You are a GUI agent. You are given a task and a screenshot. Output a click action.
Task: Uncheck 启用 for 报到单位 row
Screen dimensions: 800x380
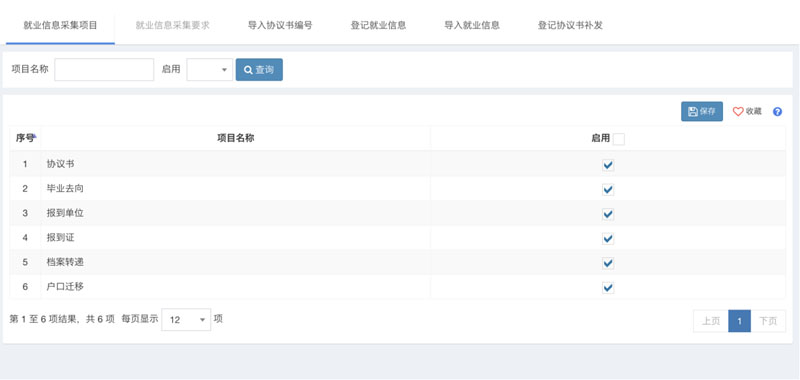coord(608,214)
